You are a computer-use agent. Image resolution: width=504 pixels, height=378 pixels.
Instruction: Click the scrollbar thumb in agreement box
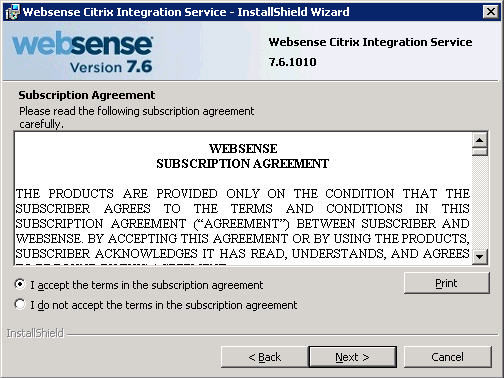pyautogui.click(x=480, y=152)
